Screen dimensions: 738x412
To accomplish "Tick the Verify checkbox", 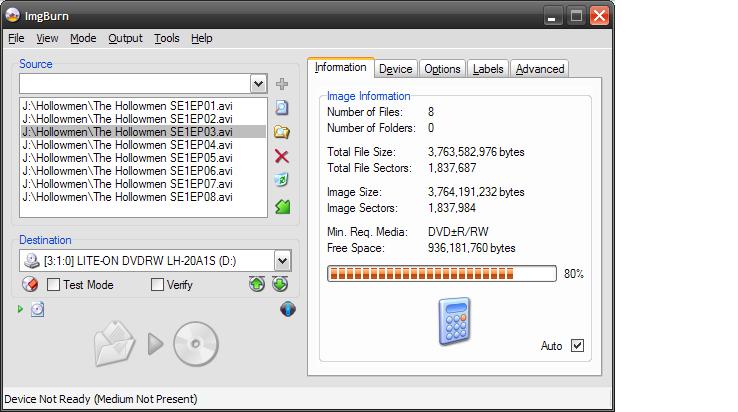I will click(x=157, y=284).
